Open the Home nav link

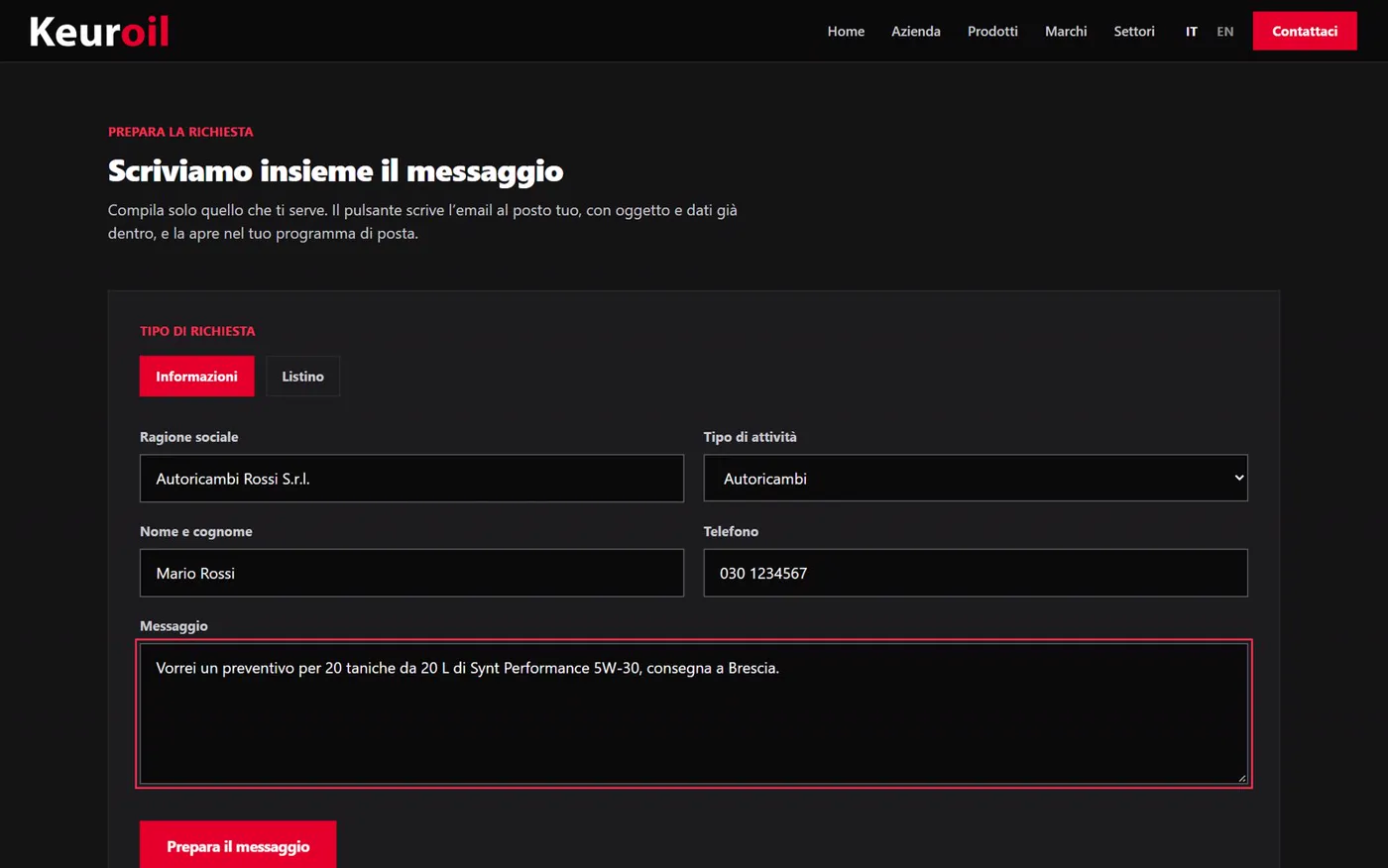point(846,32)
